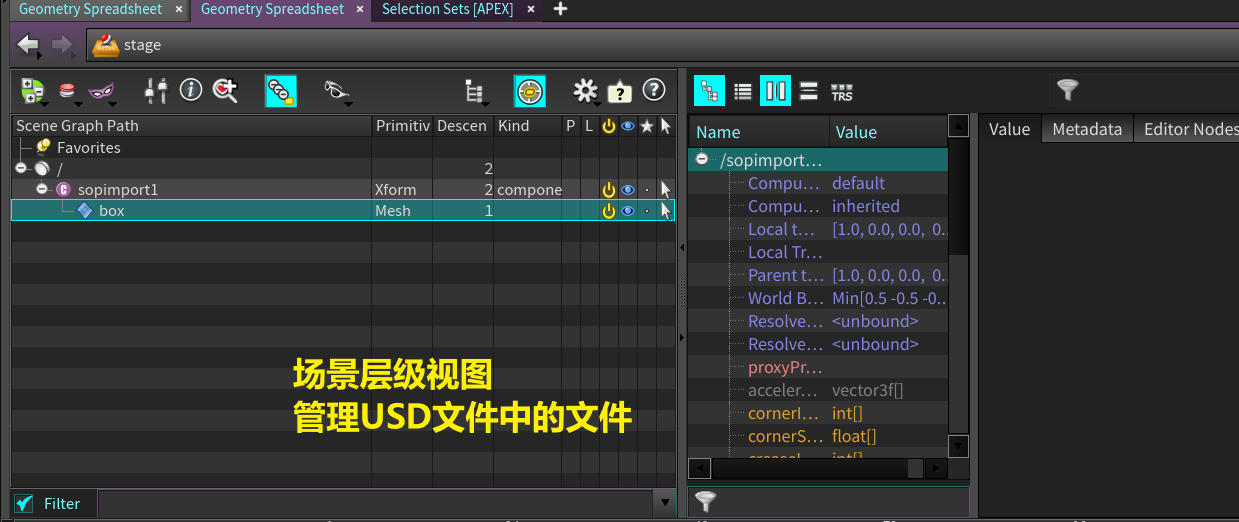Screen dimensions: 1239x522
Task: Click the power (active) column header icon
Action: point(608,126)
